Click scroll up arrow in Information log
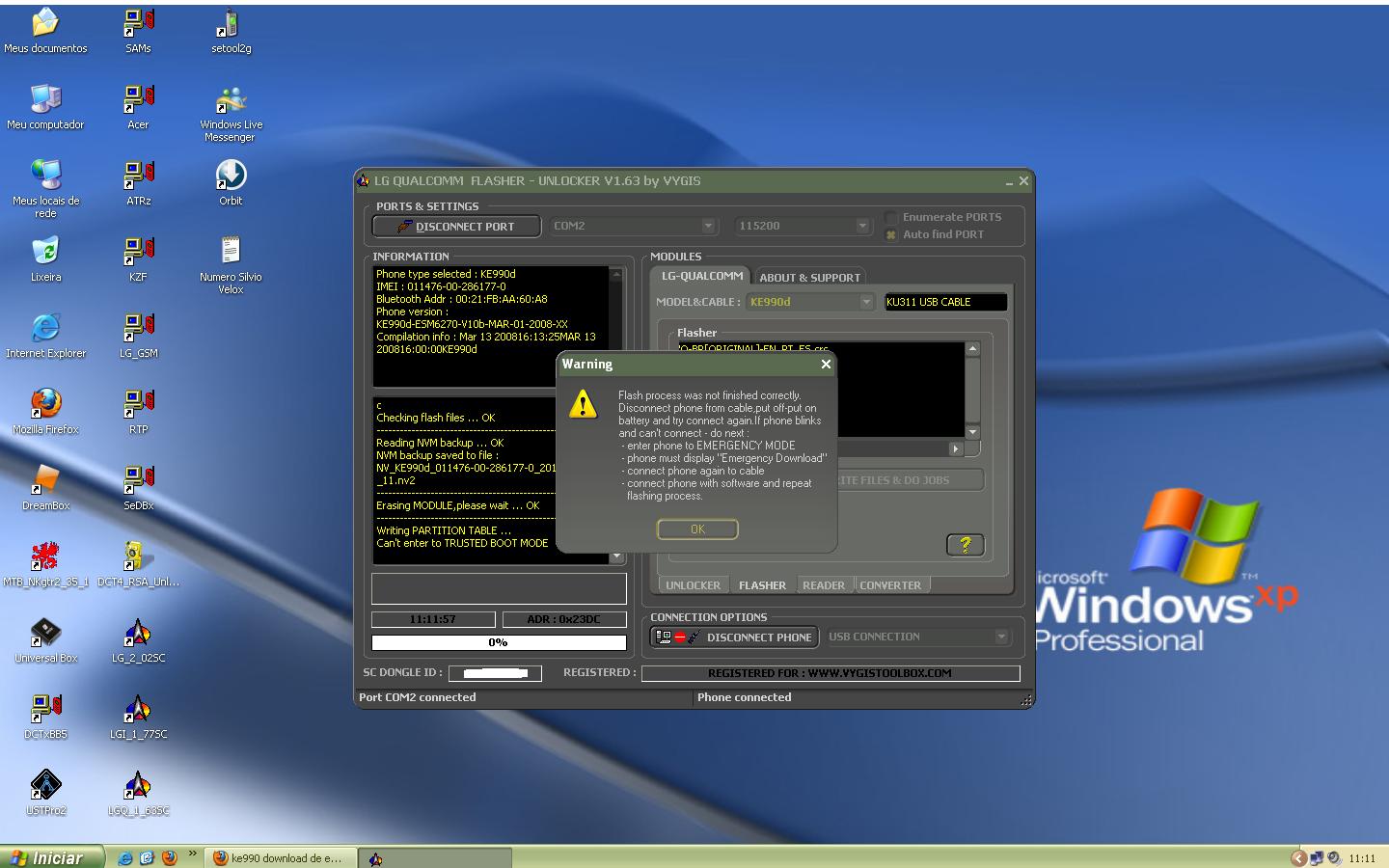The image size is (1389, 868). (616, 275)
